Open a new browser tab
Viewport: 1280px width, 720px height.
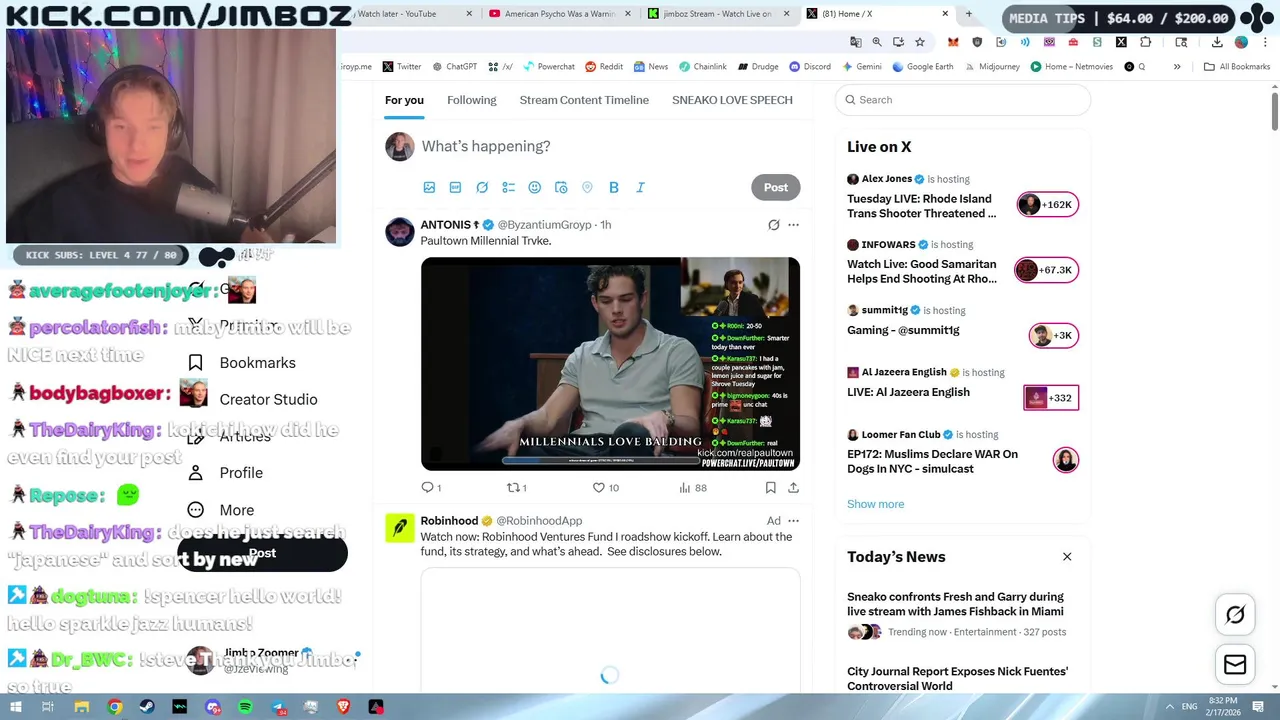pyautogui.click(x=968, y=14)
